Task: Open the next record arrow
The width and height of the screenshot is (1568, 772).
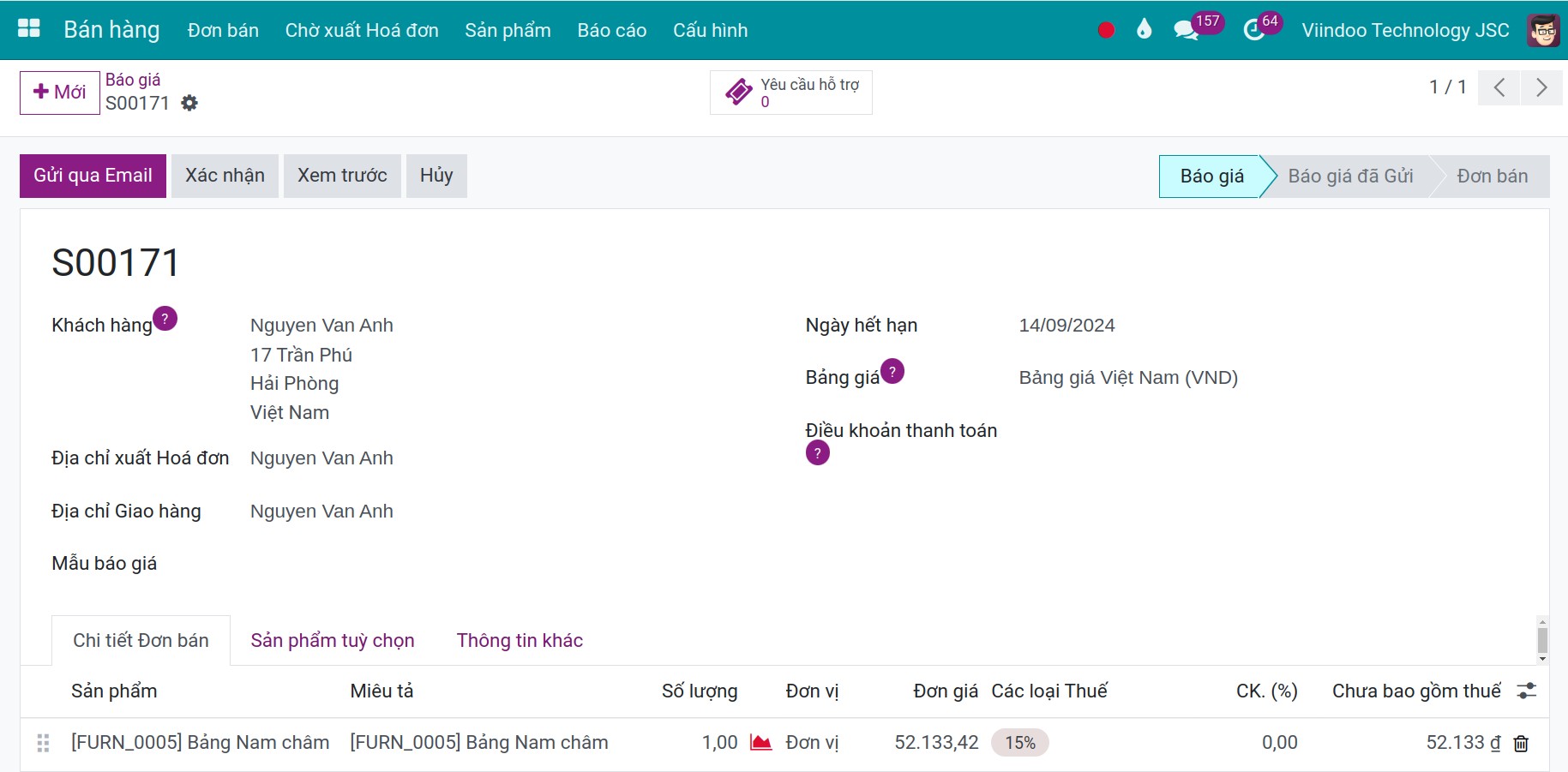Action: tap(1541, 87)
